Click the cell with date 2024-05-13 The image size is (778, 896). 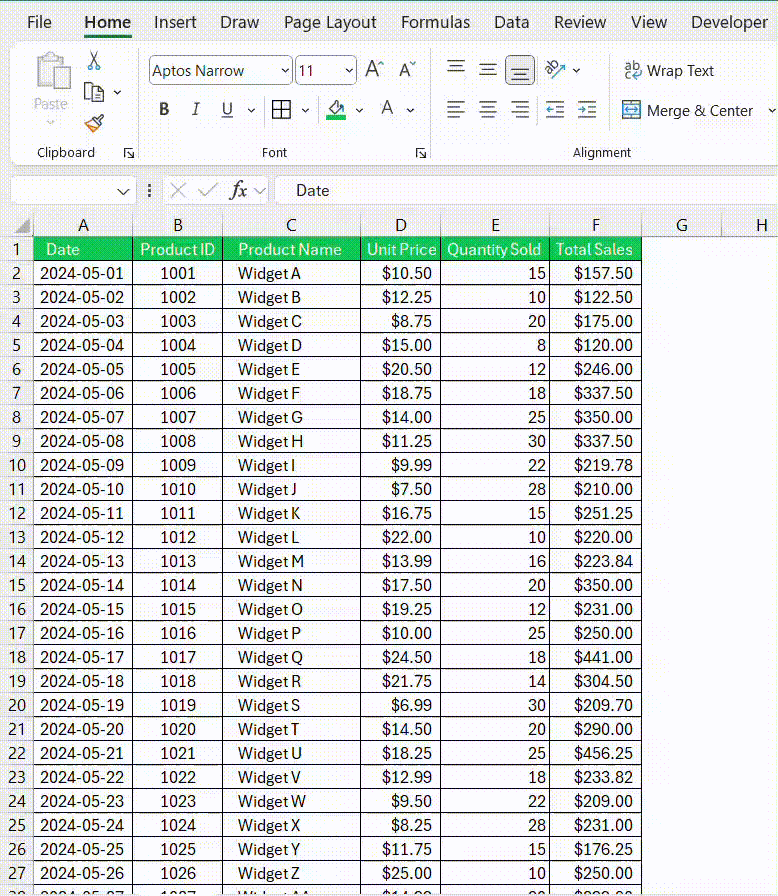(x=83, y=561)
